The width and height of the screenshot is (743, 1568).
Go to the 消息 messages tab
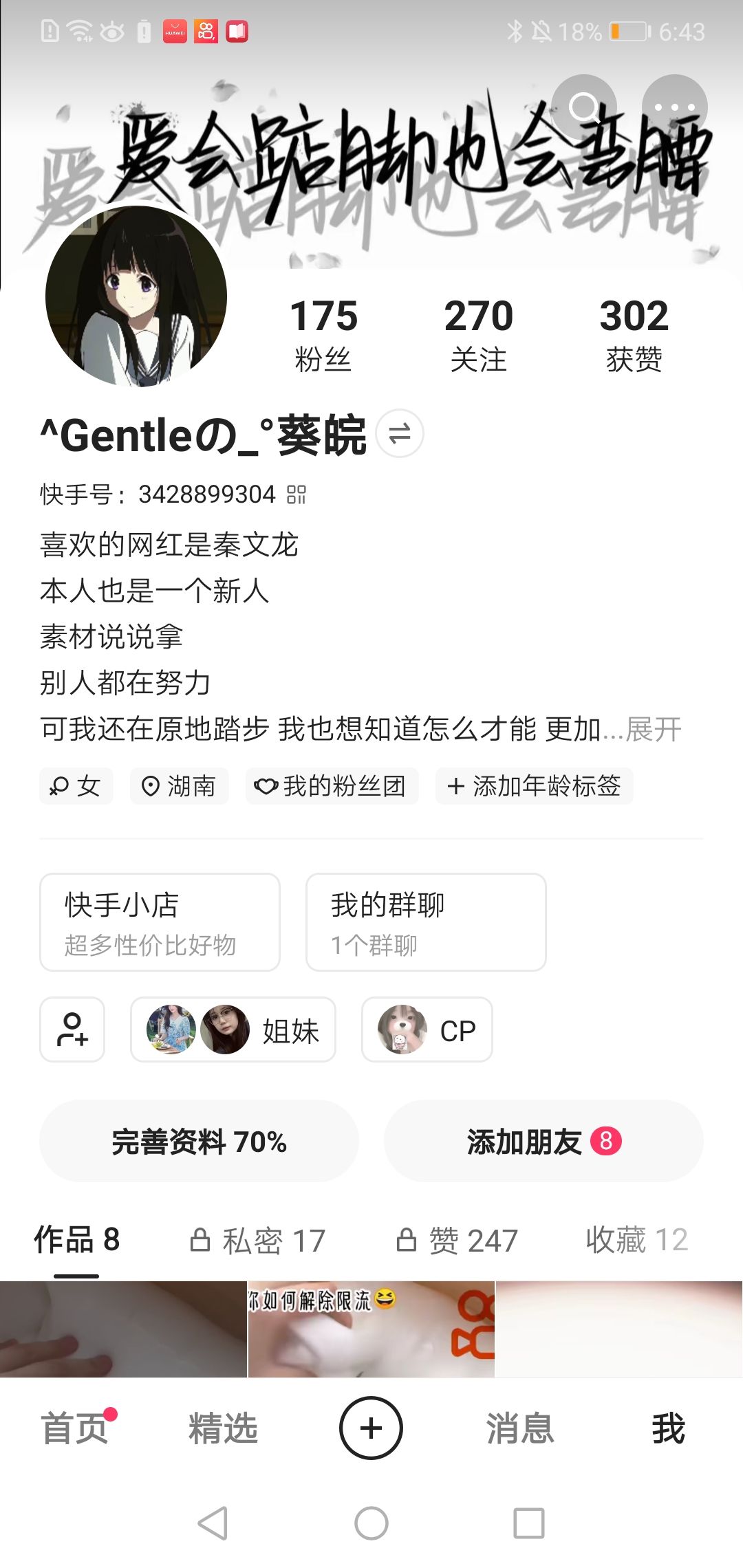pyautogui.click(x=520, y=1429)
